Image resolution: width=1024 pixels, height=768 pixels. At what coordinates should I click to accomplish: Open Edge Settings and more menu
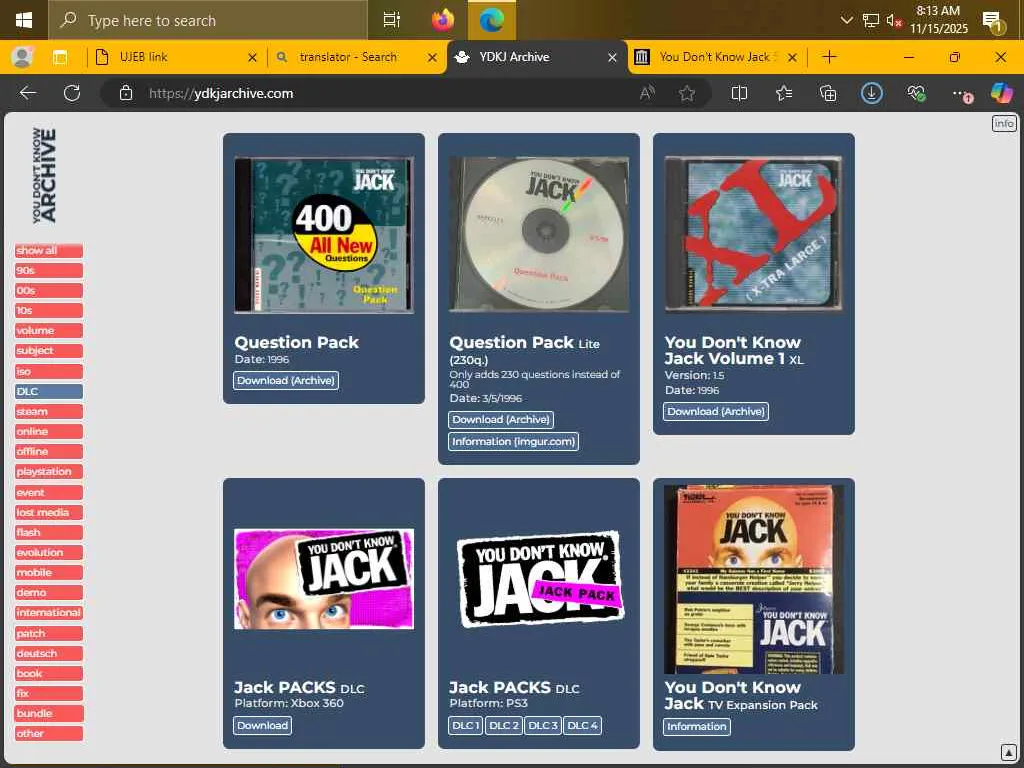[961, 94]
